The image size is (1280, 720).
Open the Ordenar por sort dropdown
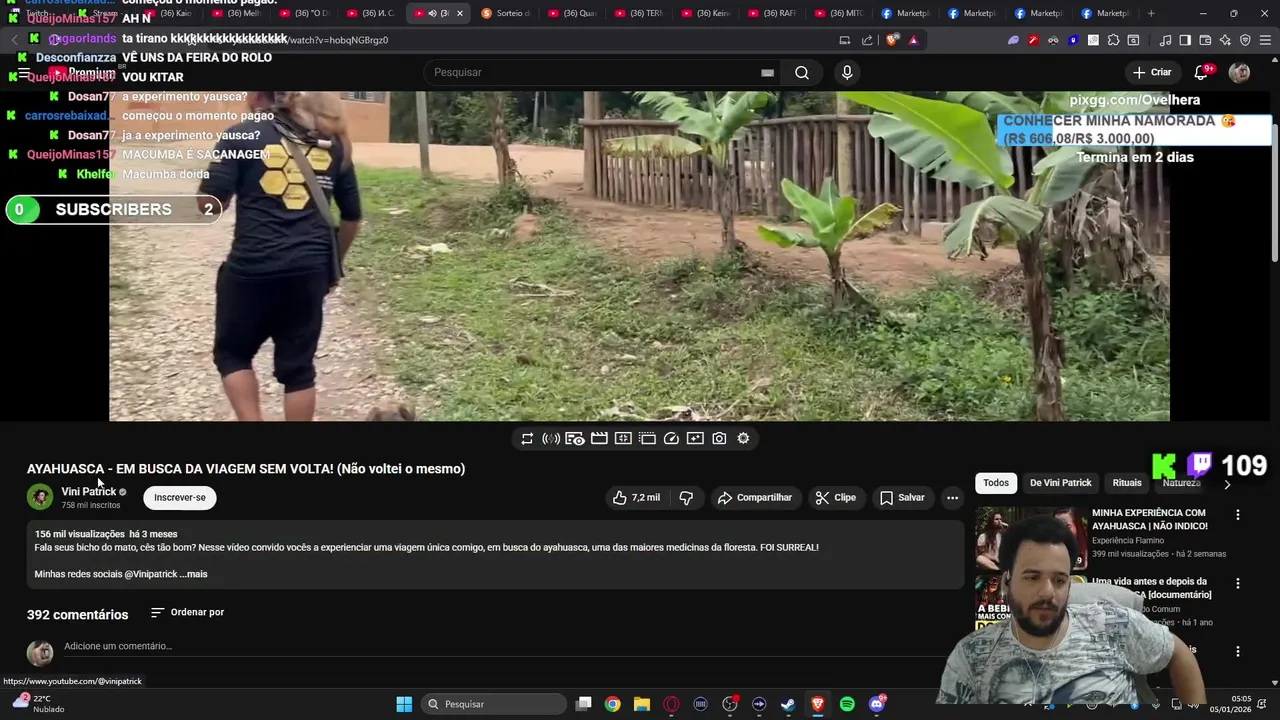pyautogui.click(x=188, y=612)
